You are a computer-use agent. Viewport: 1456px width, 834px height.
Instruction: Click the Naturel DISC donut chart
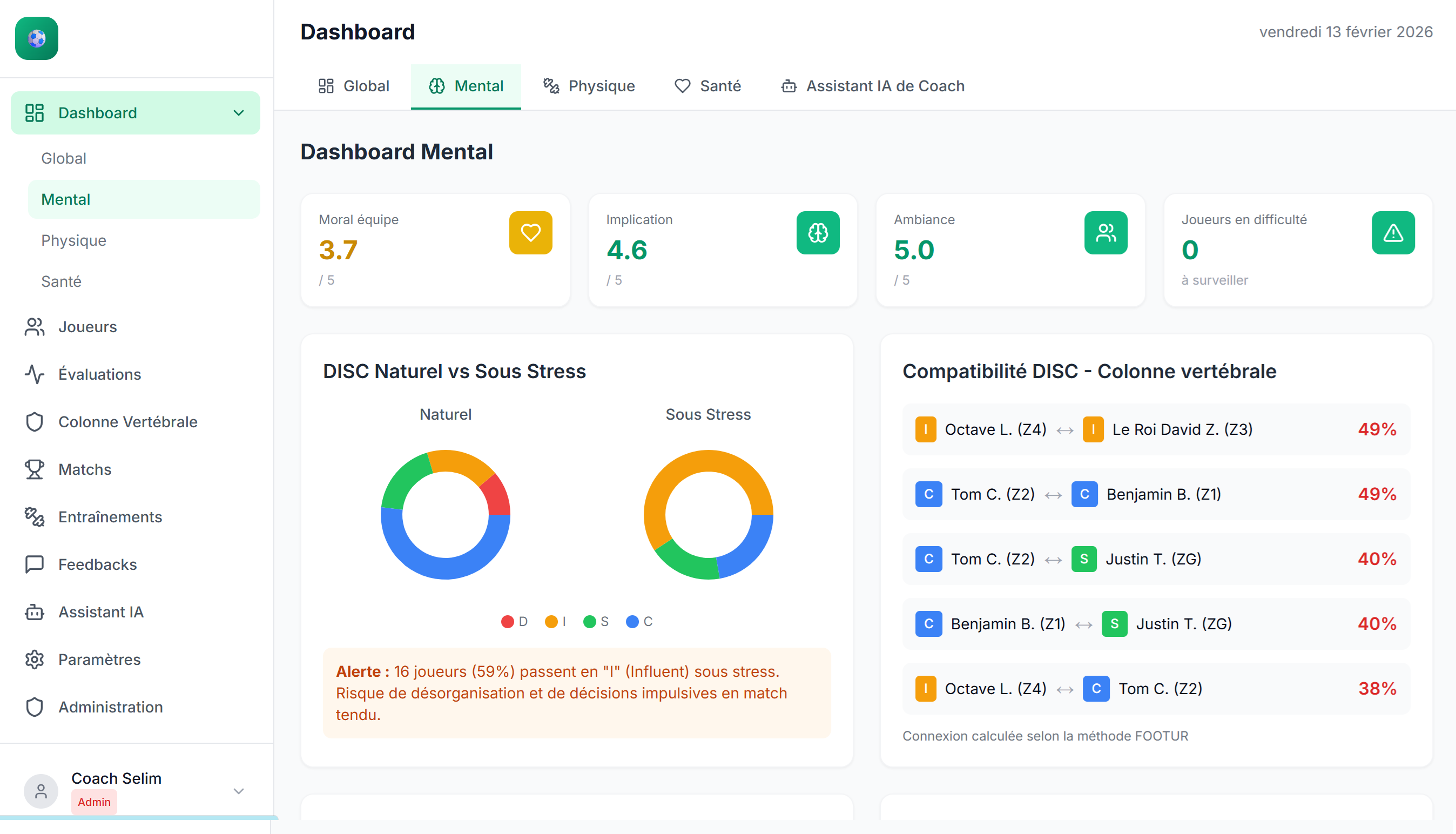(x=446, y=514)
